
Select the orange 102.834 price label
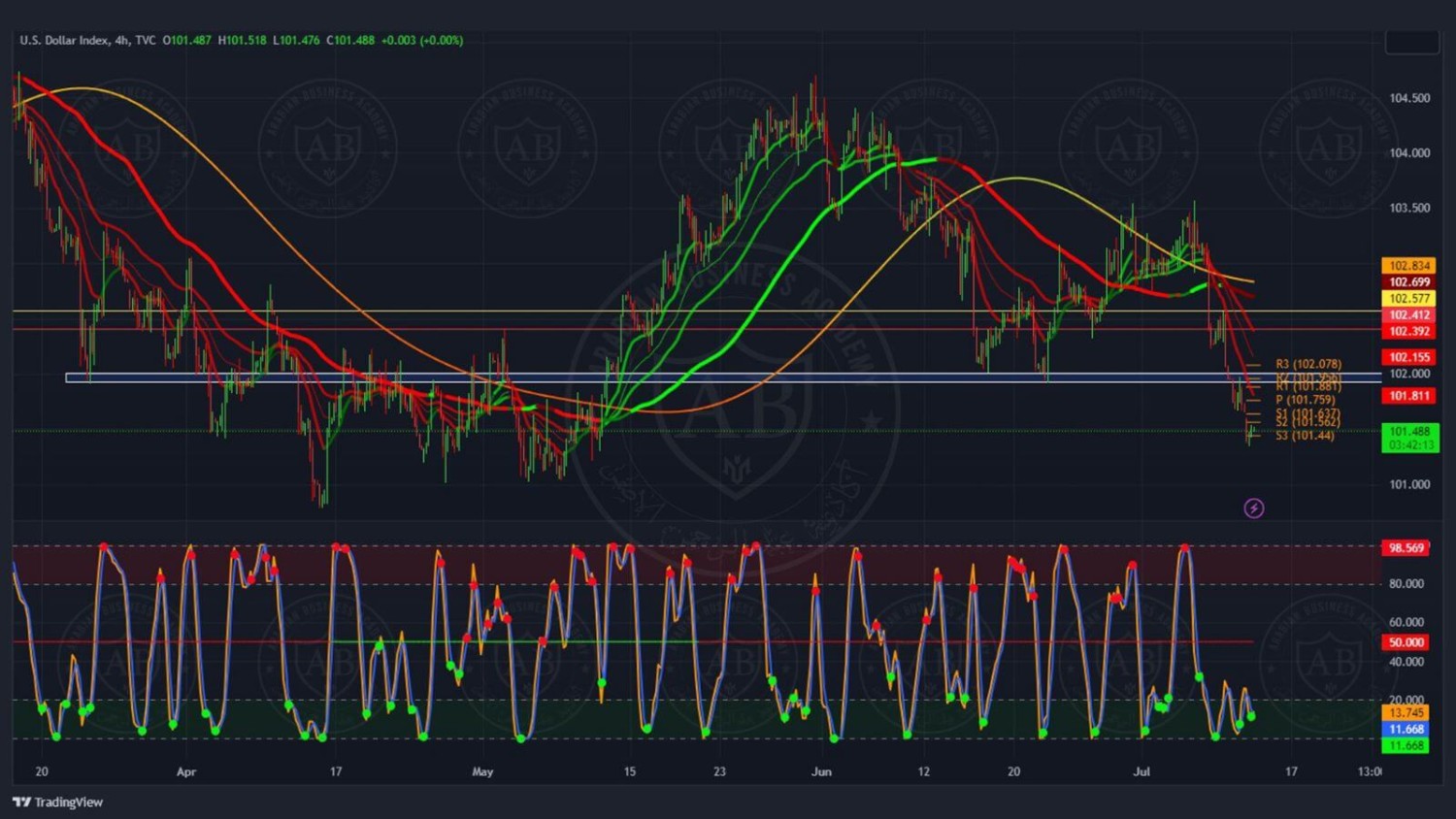1408,266
